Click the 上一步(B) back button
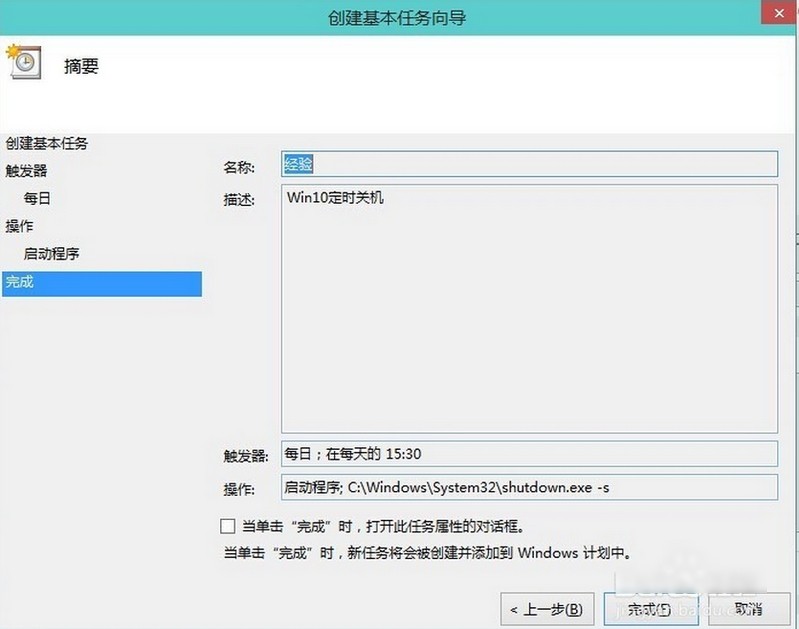Viewport: 799px width, 629px height. [x=547, y=609]
